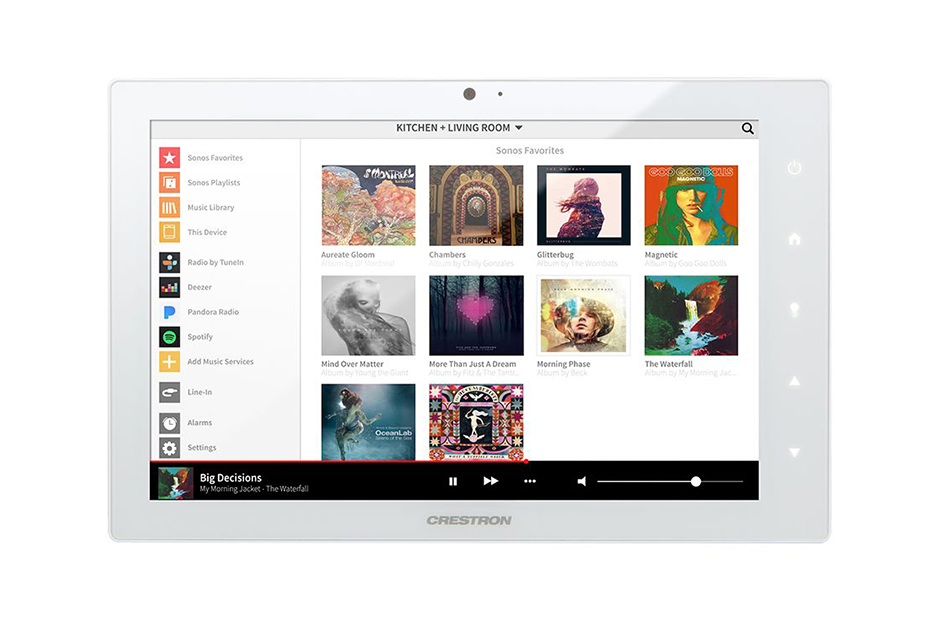
Task: Click the 'Album by Goo Goo Dolls' caption
Action: click(685, 264)
